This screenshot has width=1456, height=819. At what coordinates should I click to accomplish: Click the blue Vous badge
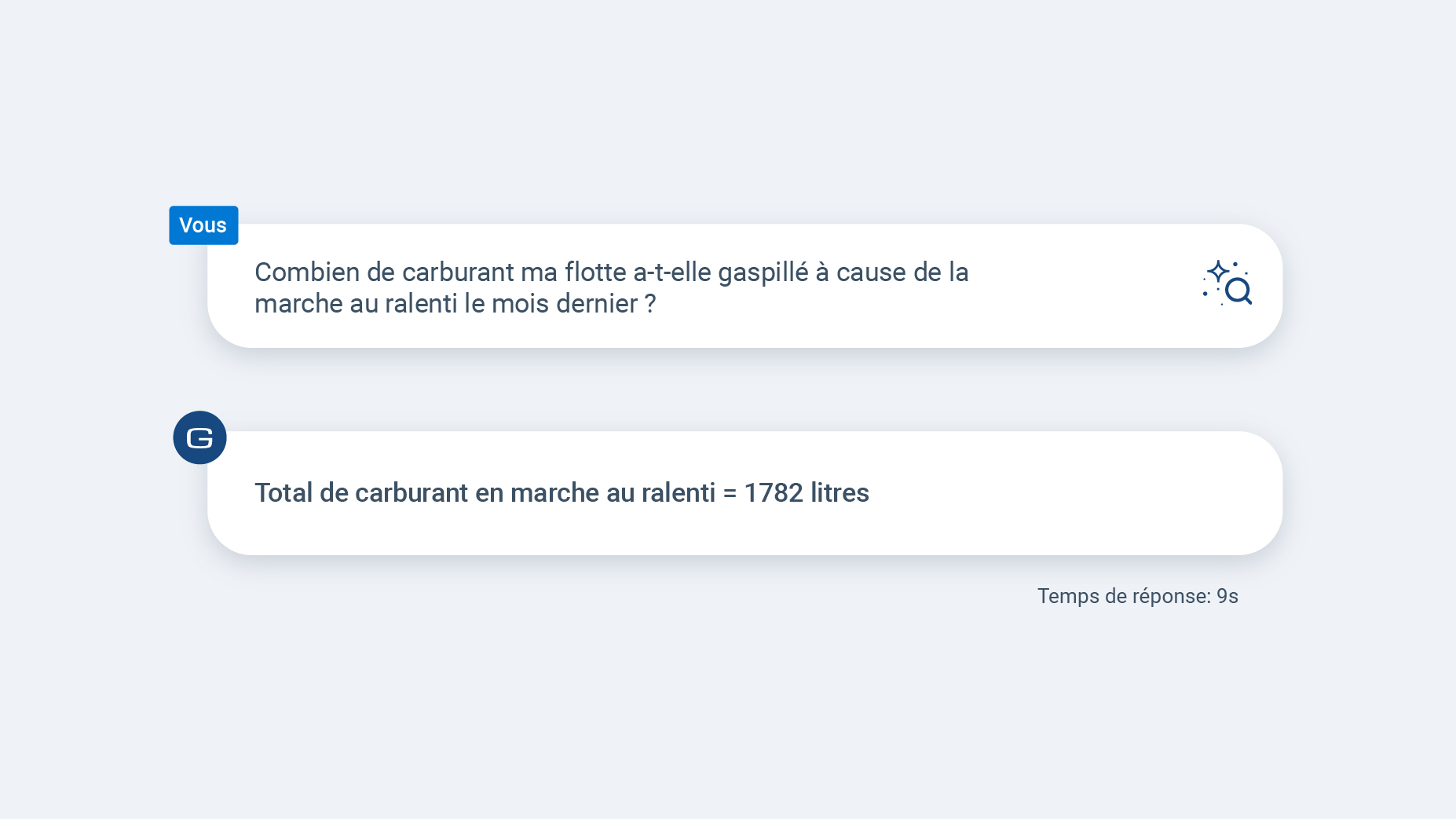click(203, 225)
